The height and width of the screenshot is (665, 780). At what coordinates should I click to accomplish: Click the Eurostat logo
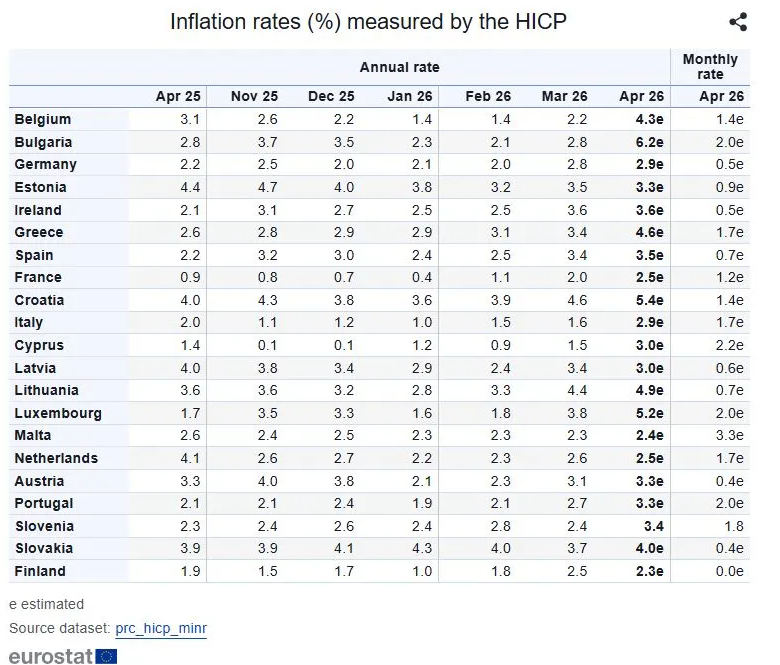click(x=63, y=656)
